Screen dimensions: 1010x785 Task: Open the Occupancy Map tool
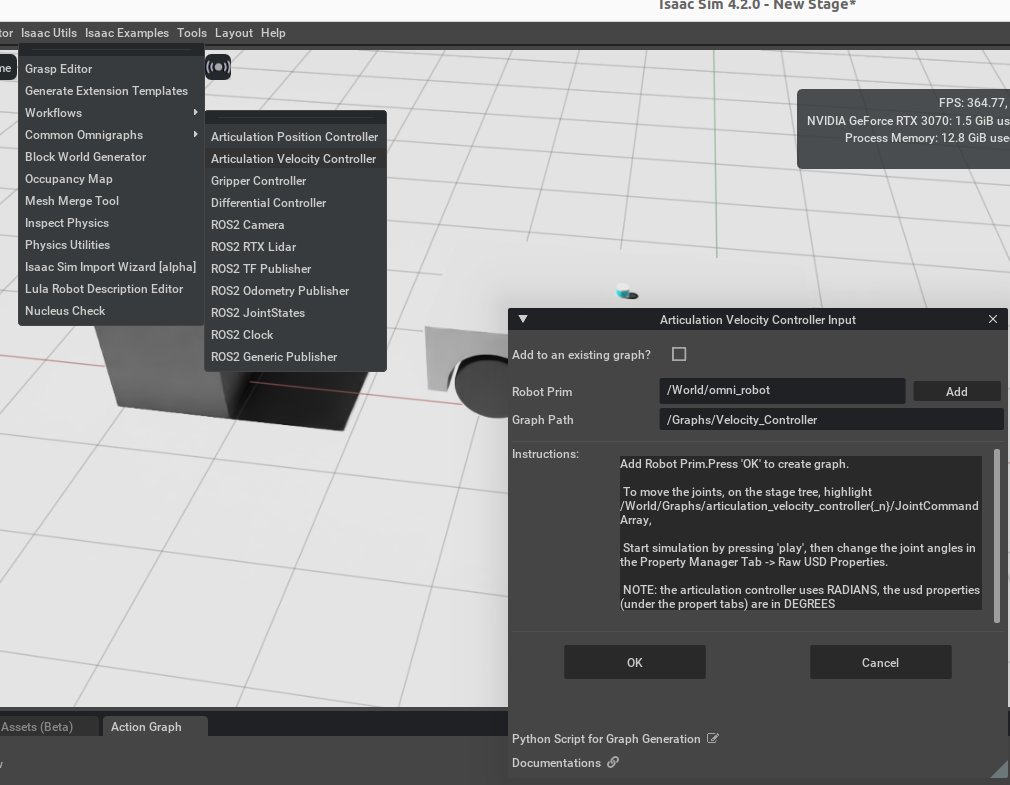(x=111, y=178)
